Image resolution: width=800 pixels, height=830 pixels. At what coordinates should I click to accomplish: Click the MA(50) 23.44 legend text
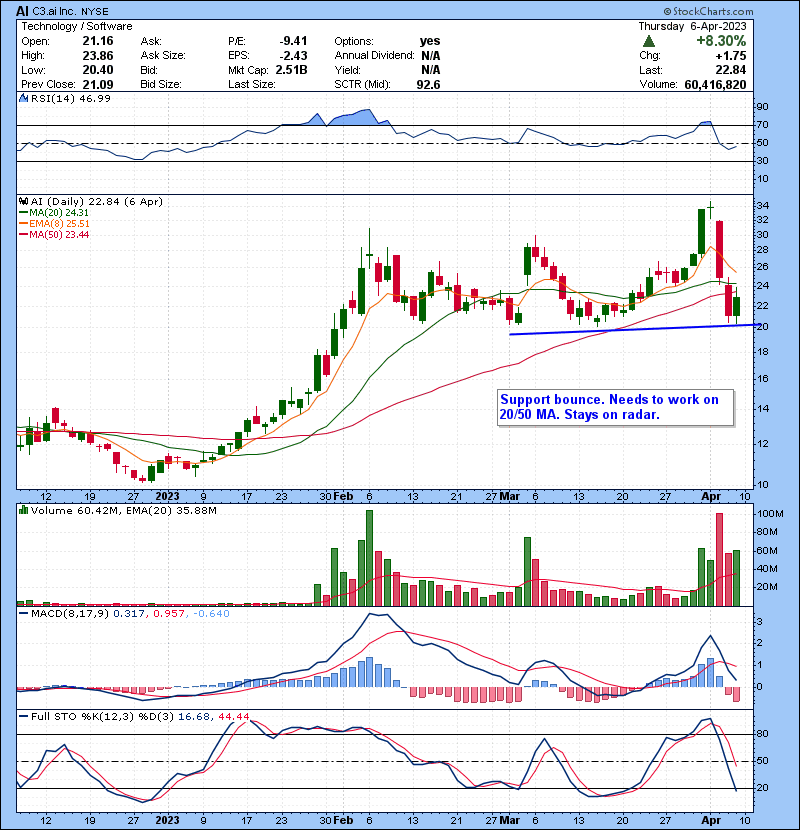[59, 235]
